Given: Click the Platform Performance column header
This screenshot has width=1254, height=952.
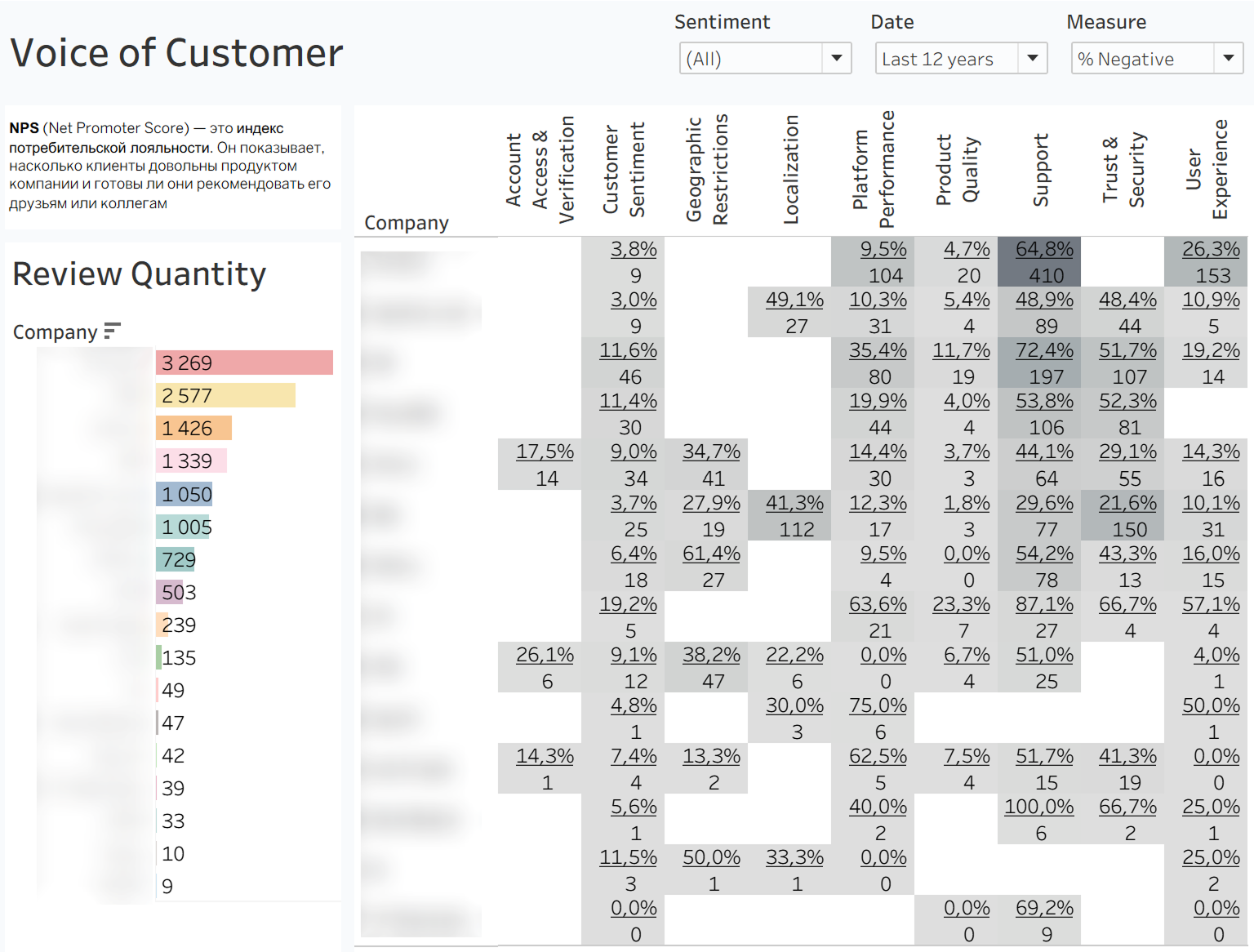Looking at the screenshot, I should tap(874, 168).
